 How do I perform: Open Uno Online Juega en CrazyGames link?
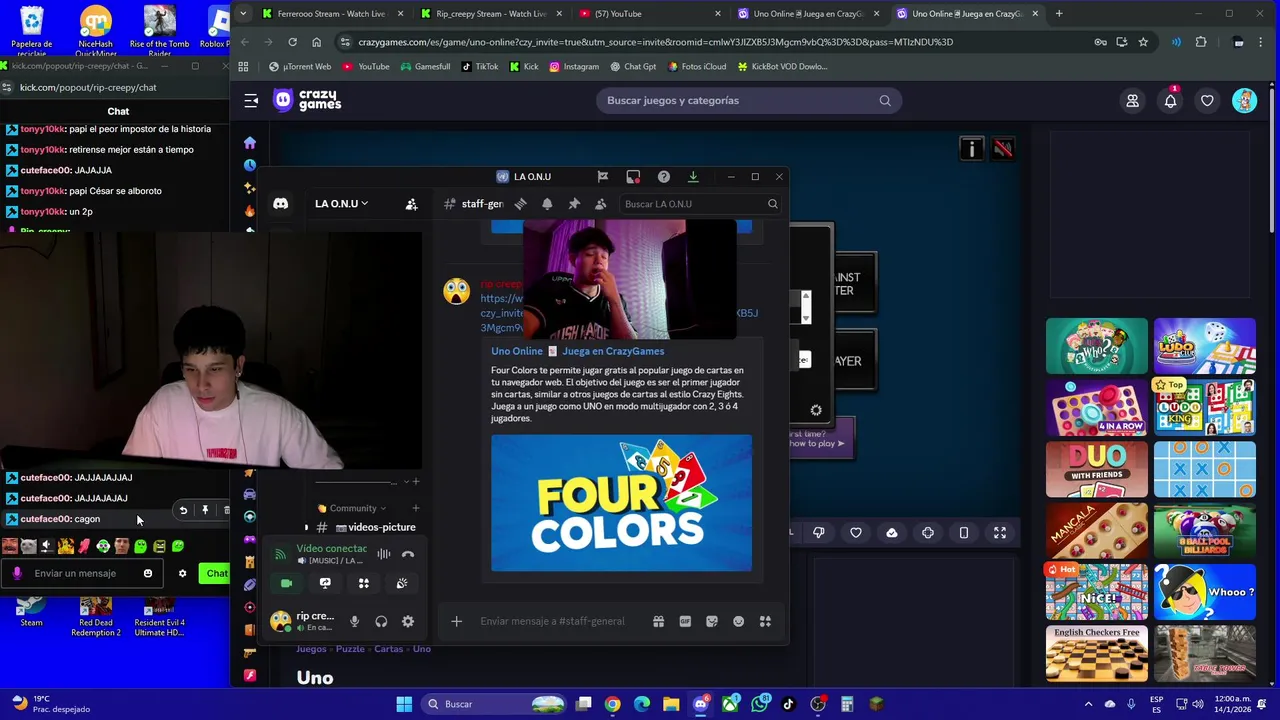pyautogui.click(x=577, y=351)
